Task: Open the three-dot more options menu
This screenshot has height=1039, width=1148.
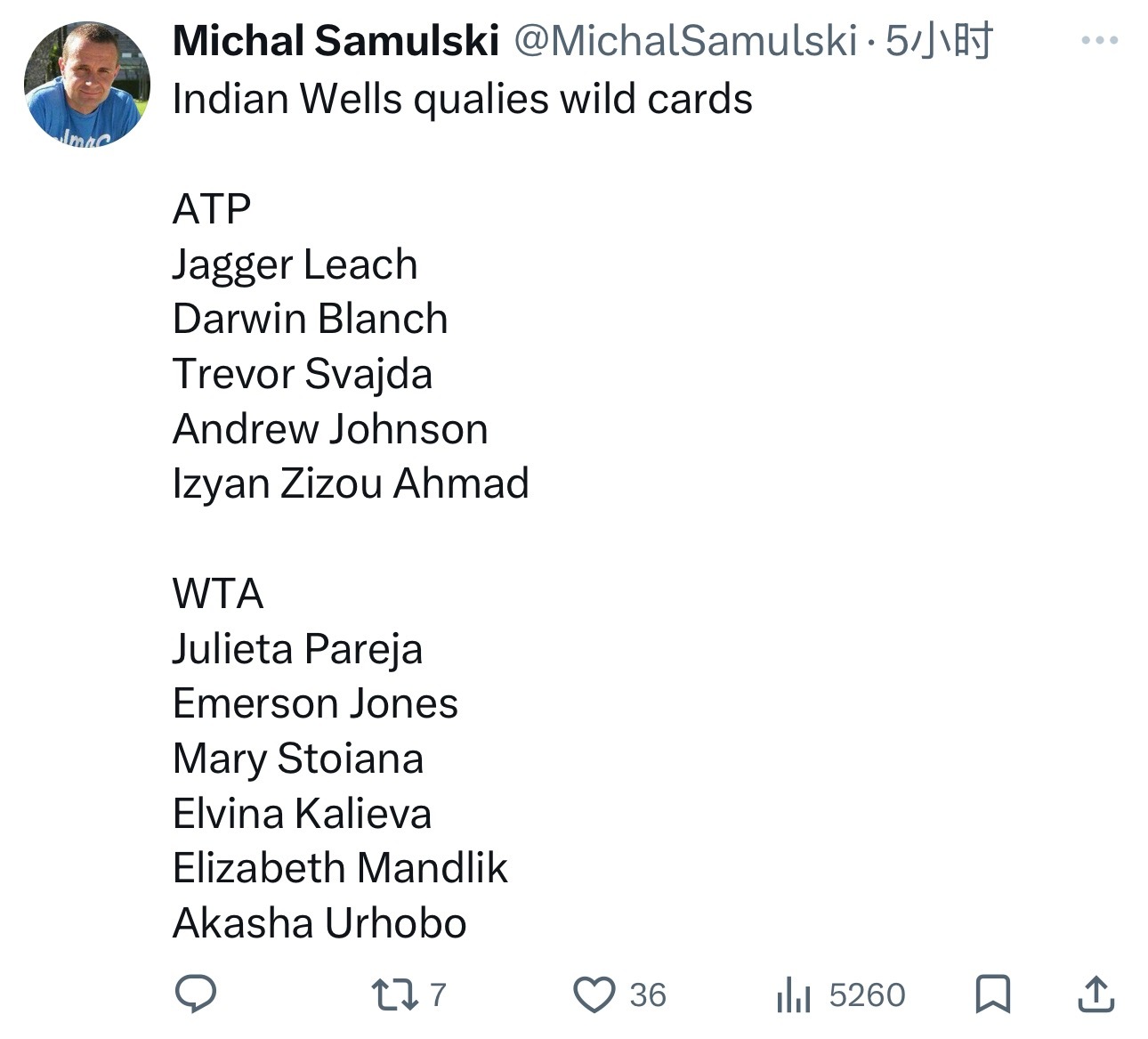Action: (x=1099, y=40)
